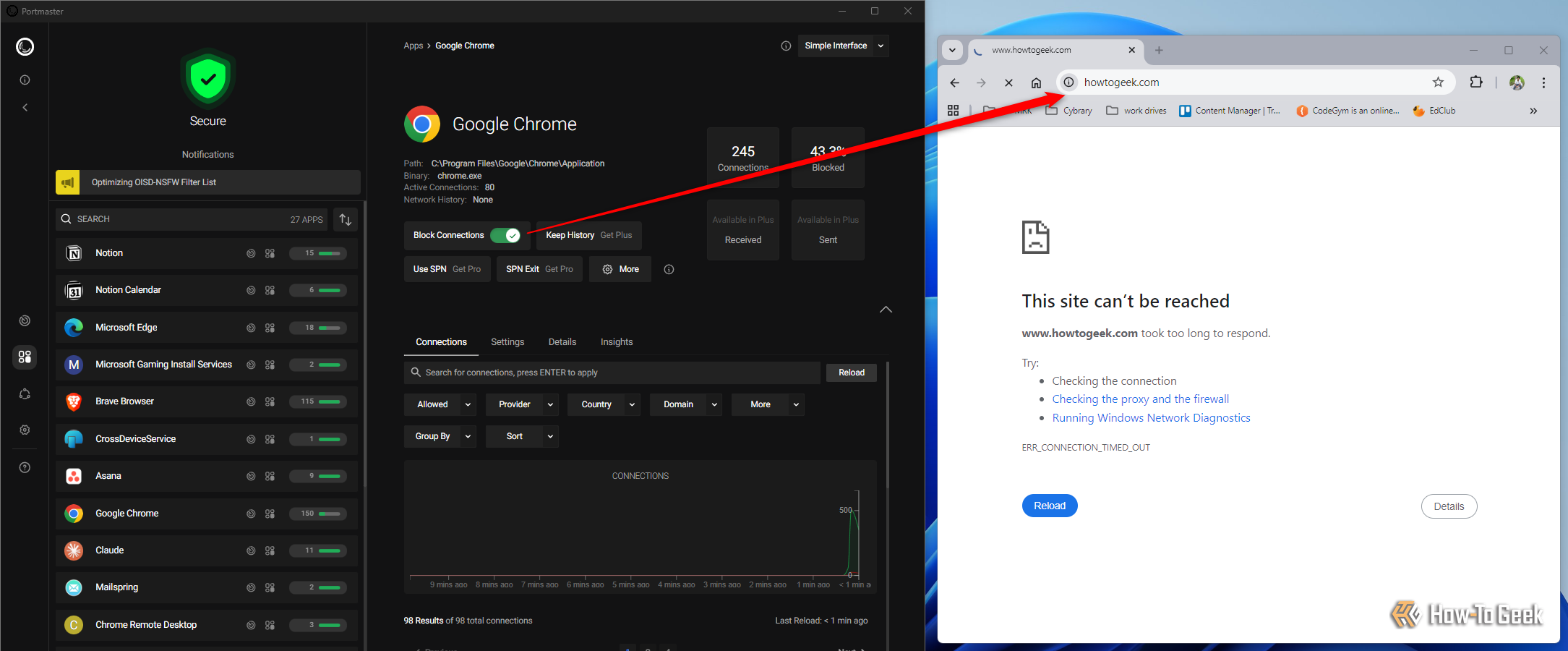Screen dimensions: 1568x651
Task: Click Chrome's stop loading X button
Action: (1008, 82)
